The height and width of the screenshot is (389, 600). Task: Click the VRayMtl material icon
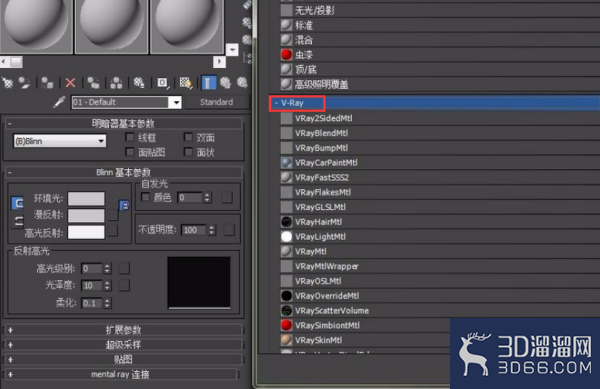[x=286, y=251]
